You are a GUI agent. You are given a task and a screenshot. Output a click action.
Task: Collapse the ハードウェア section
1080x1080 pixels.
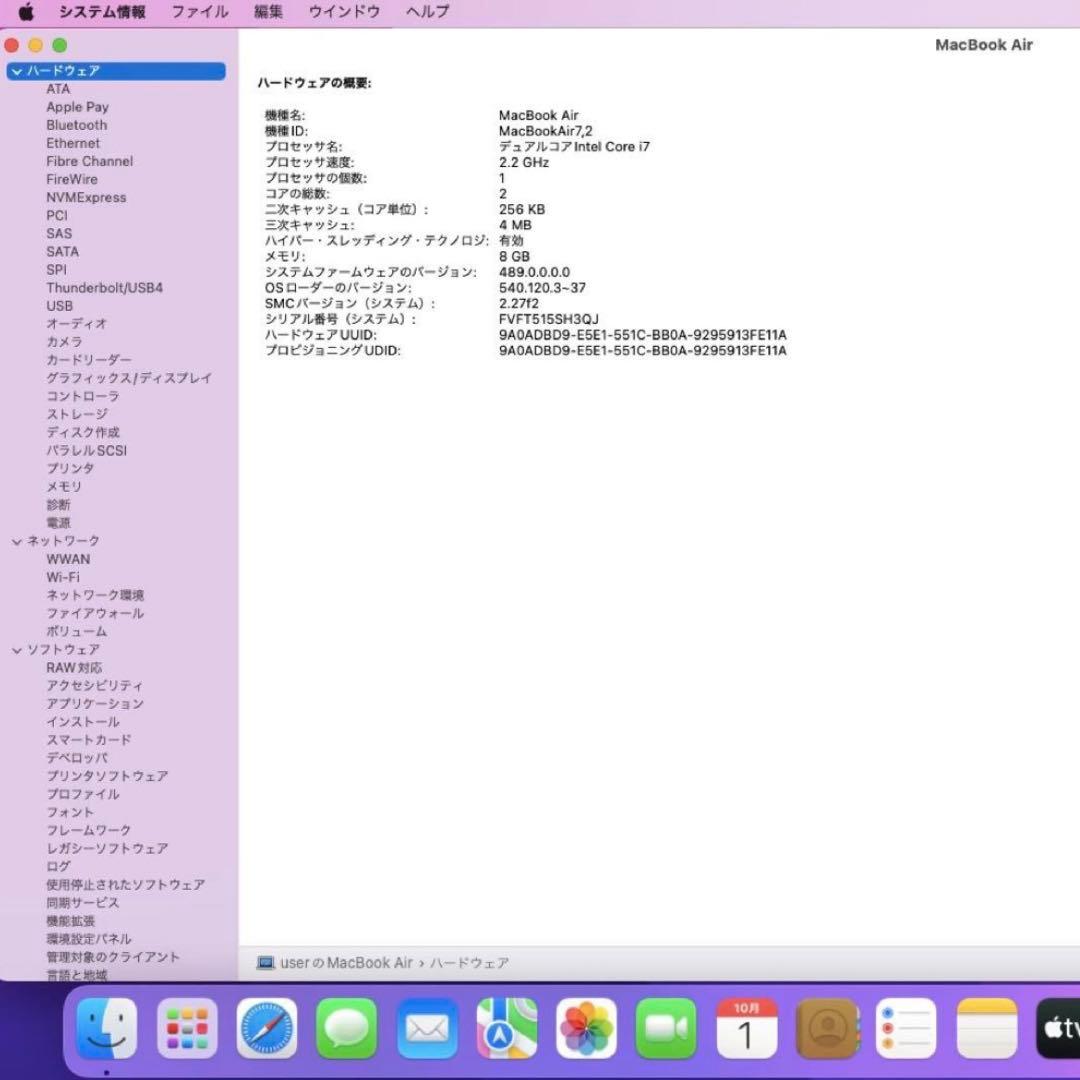click(17, 71)
